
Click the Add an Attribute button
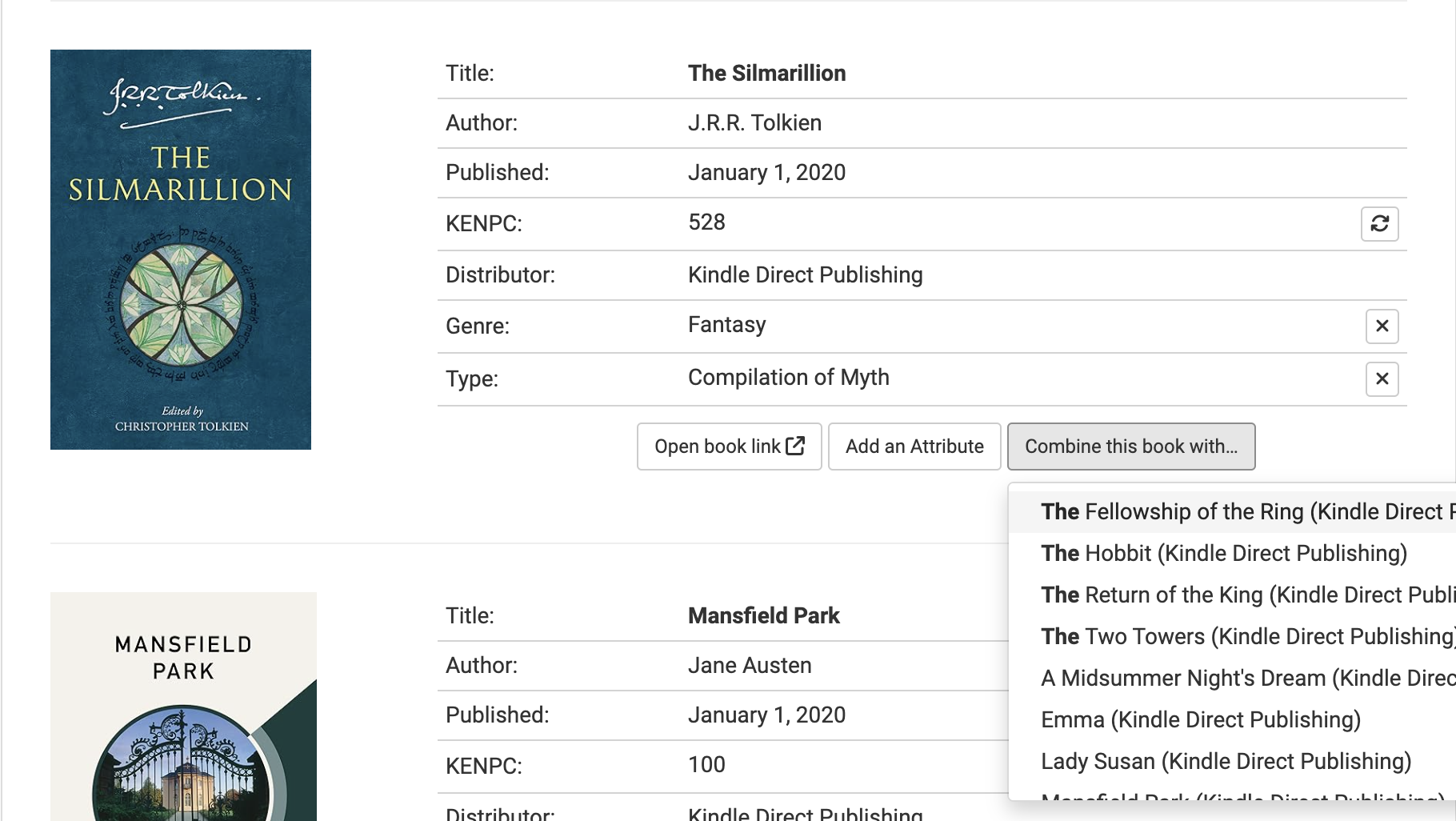point(914,447)
